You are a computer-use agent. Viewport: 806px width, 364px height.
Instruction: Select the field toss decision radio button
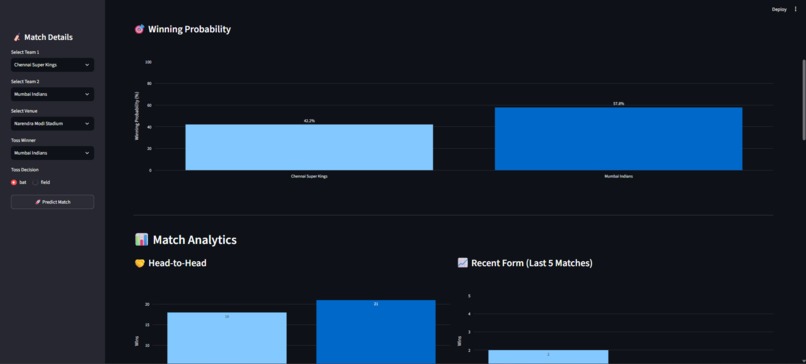pos(35,182)
